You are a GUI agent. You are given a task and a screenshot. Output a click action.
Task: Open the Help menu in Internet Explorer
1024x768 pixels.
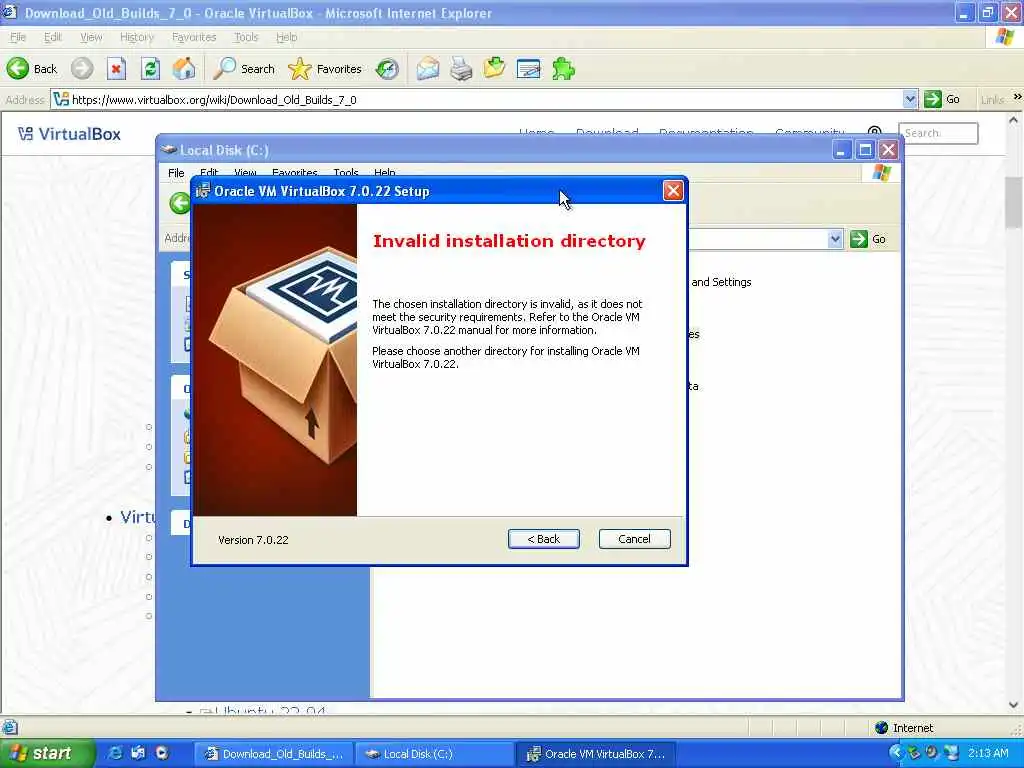tap(286, 37)
